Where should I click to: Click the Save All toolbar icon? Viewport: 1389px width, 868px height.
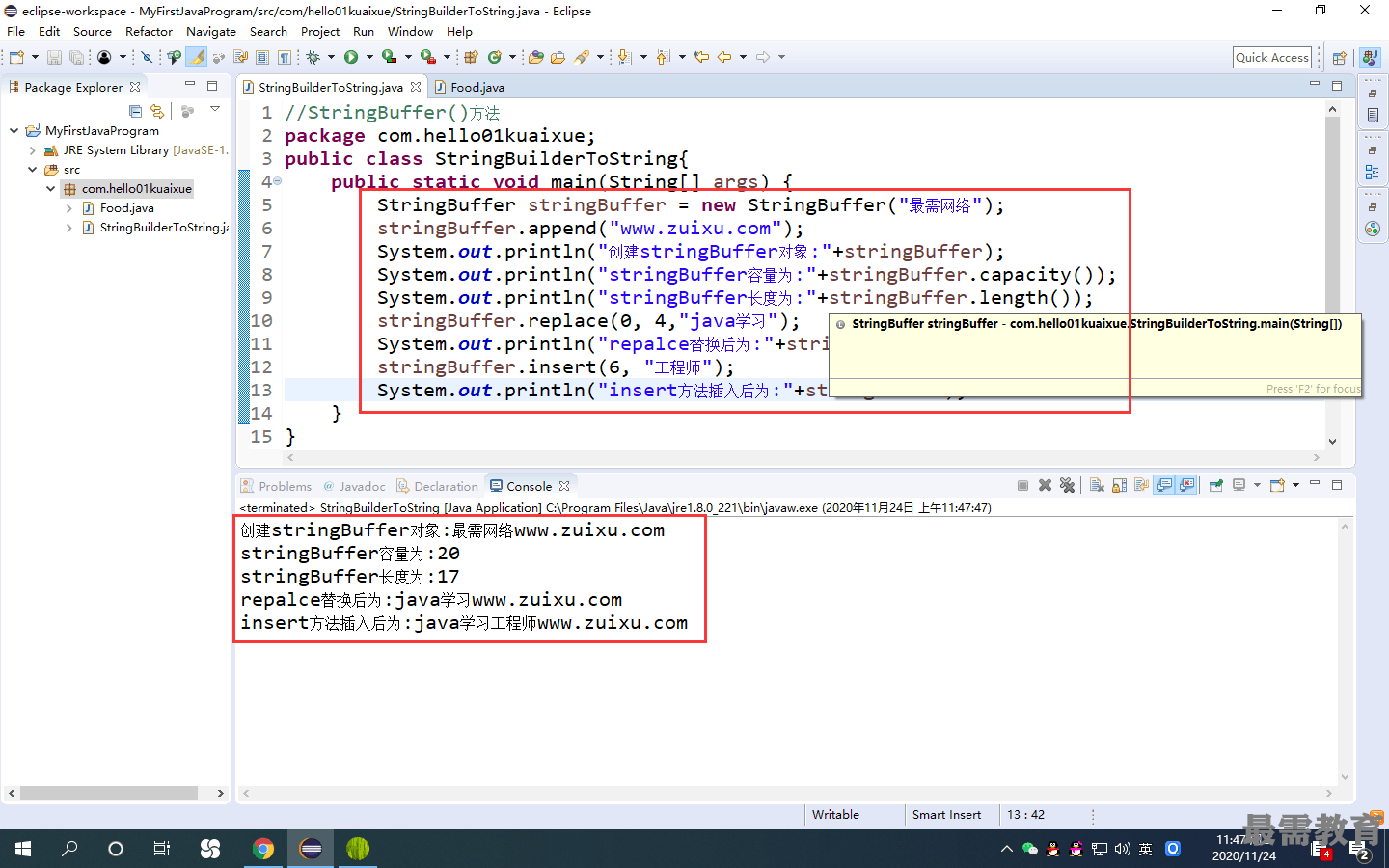click(75, 57)
